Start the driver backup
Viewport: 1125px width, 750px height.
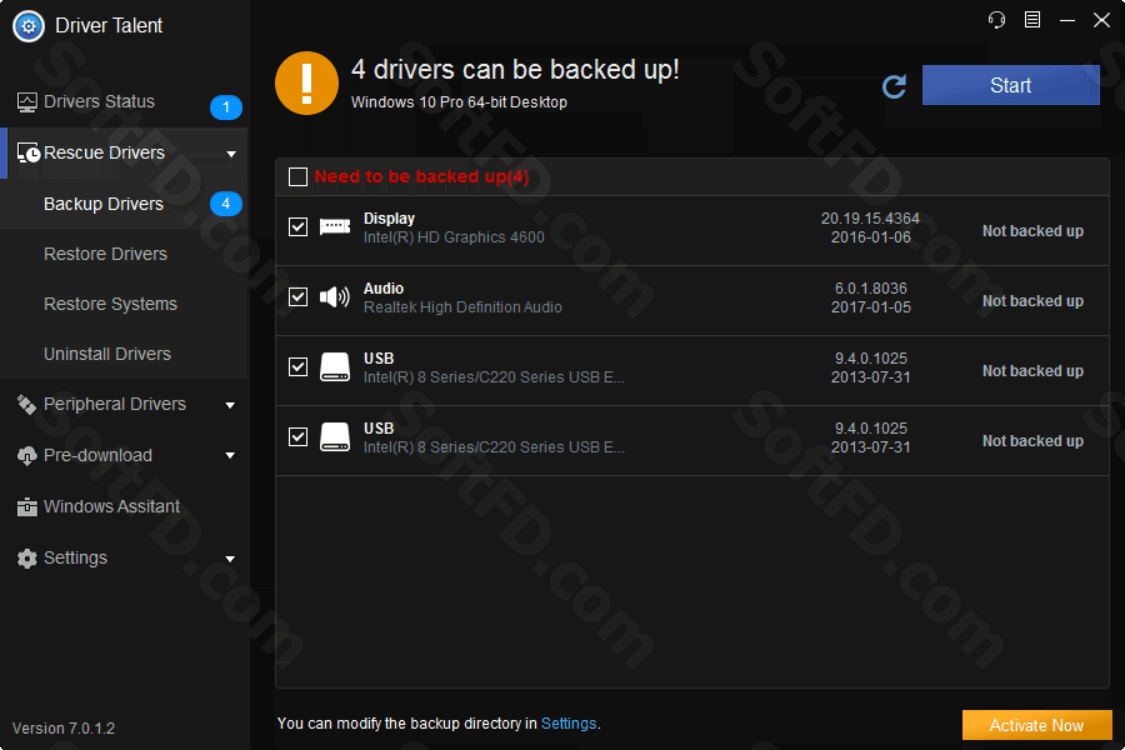pos(1010,85)
